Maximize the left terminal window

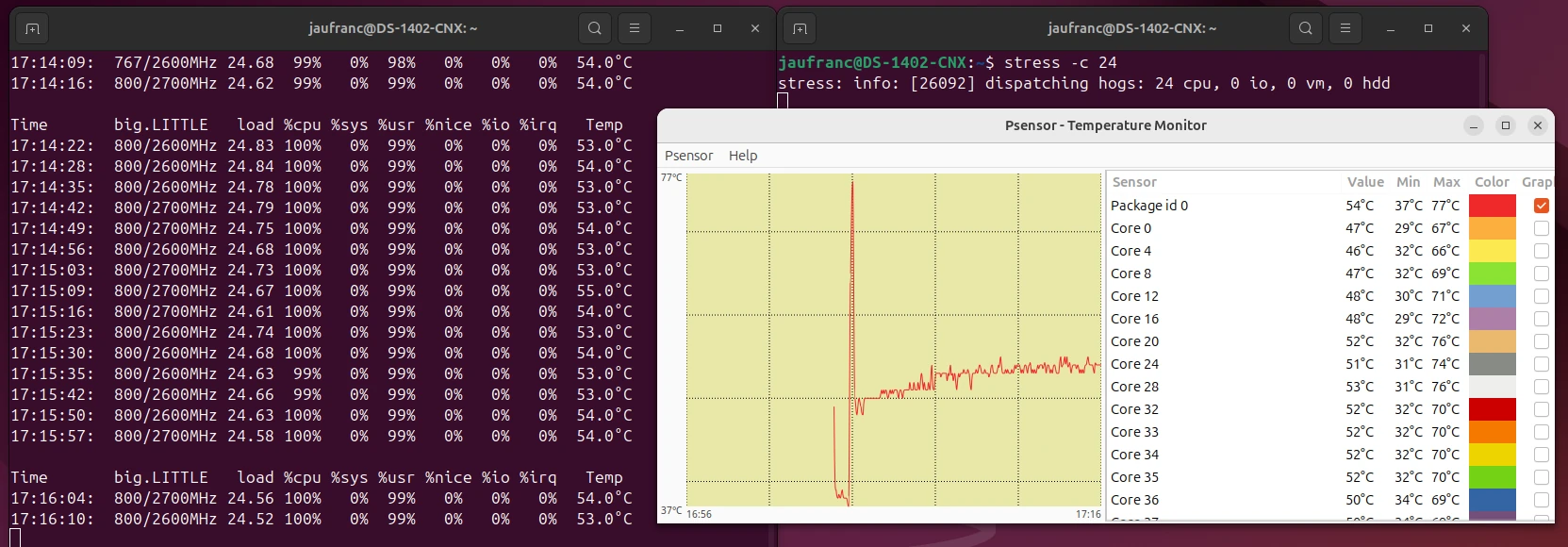(x=718, y=28)
